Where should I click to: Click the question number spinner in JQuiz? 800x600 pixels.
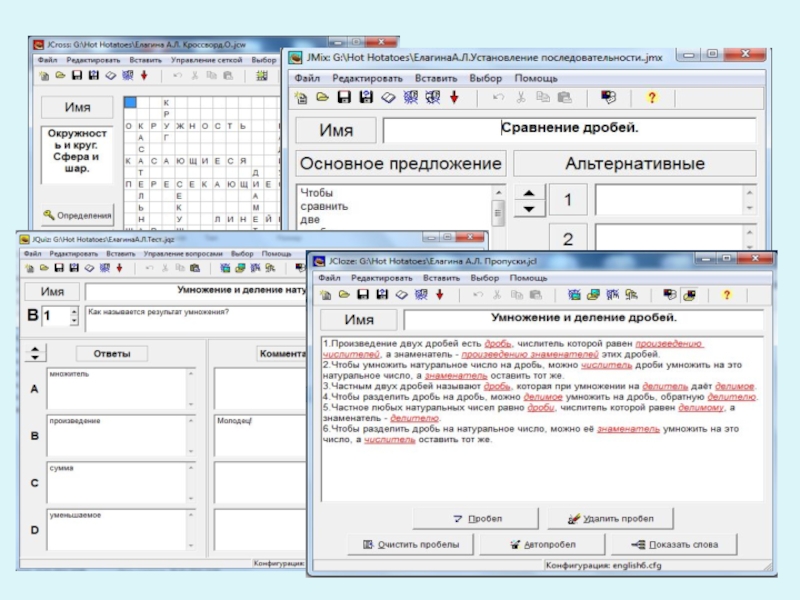(x=74, y=316)
